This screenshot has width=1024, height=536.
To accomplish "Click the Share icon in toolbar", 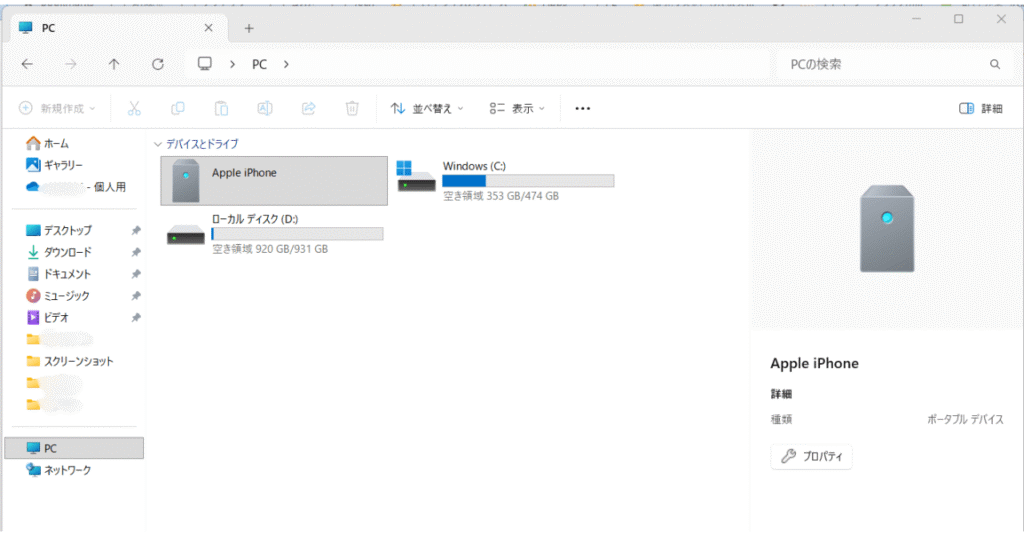I will pyautogui.click(x=309, y=108).
